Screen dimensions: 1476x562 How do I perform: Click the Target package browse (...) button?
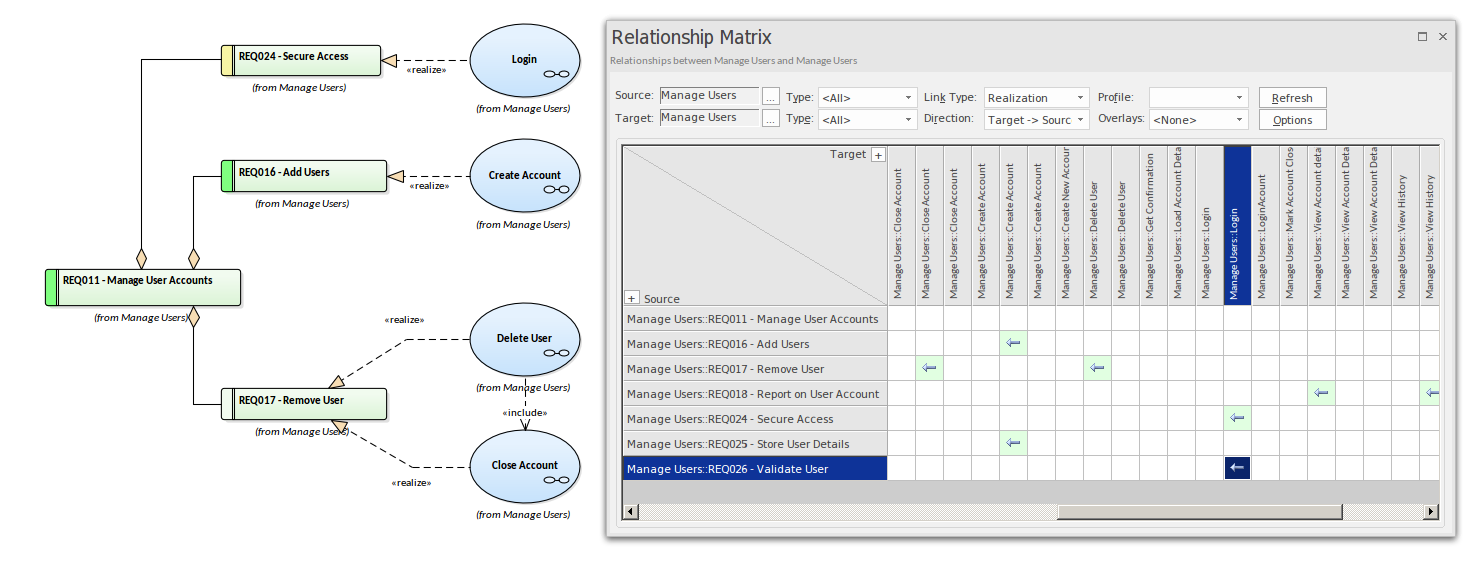click(x=770, y=118)
